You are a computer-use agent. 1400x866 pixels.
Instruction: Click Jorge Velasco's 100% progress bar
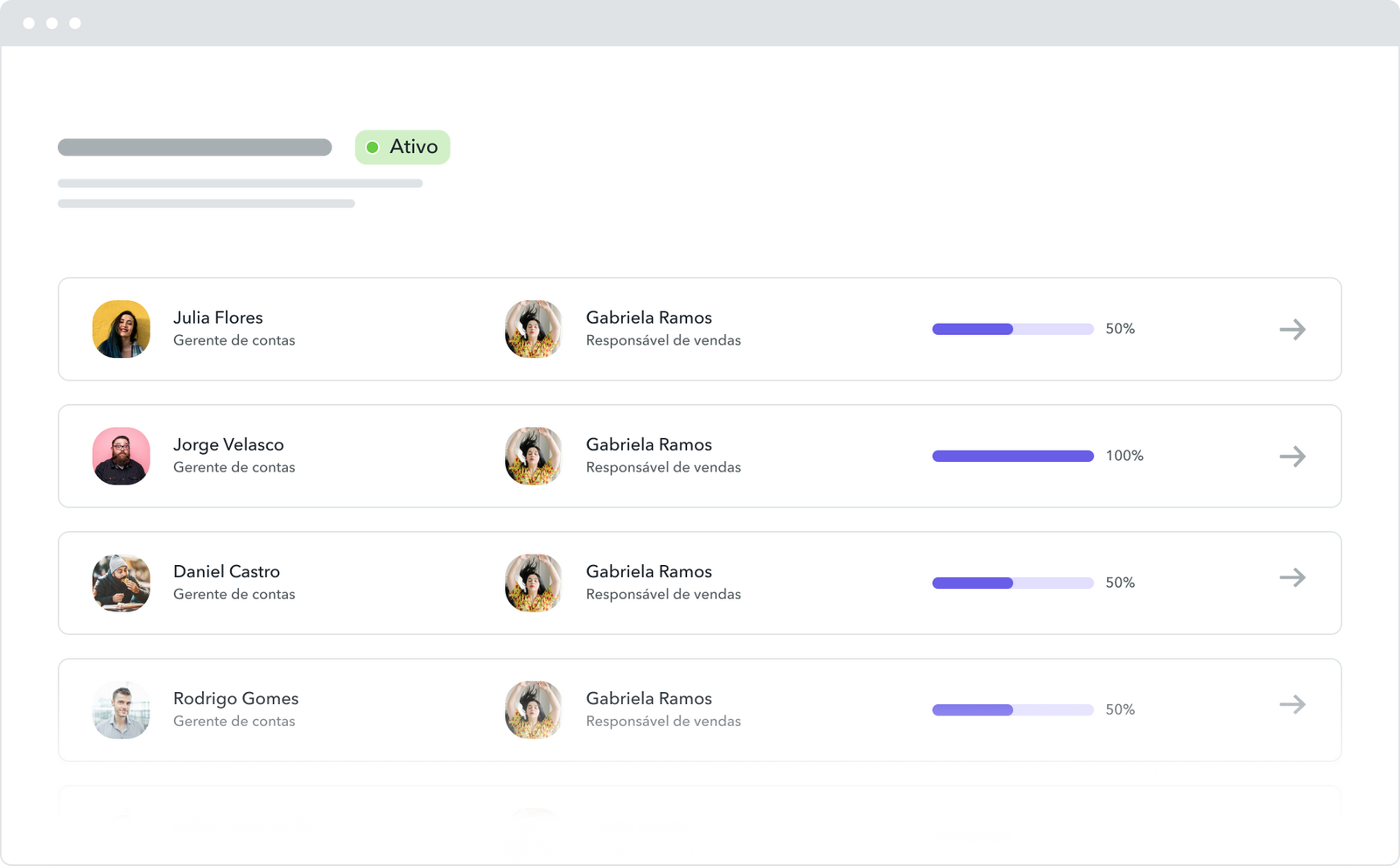pos(1012,456)
